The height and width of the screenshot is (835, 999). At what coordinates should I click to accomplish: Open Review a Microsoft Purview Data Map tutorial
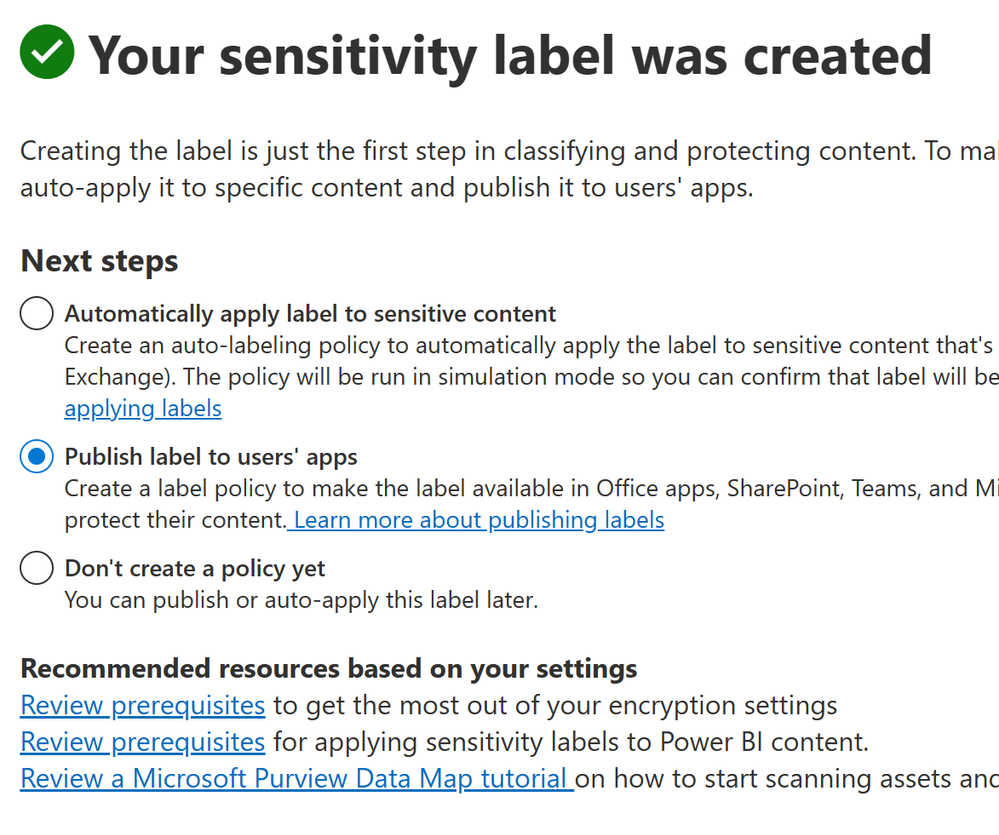[297, 778]
